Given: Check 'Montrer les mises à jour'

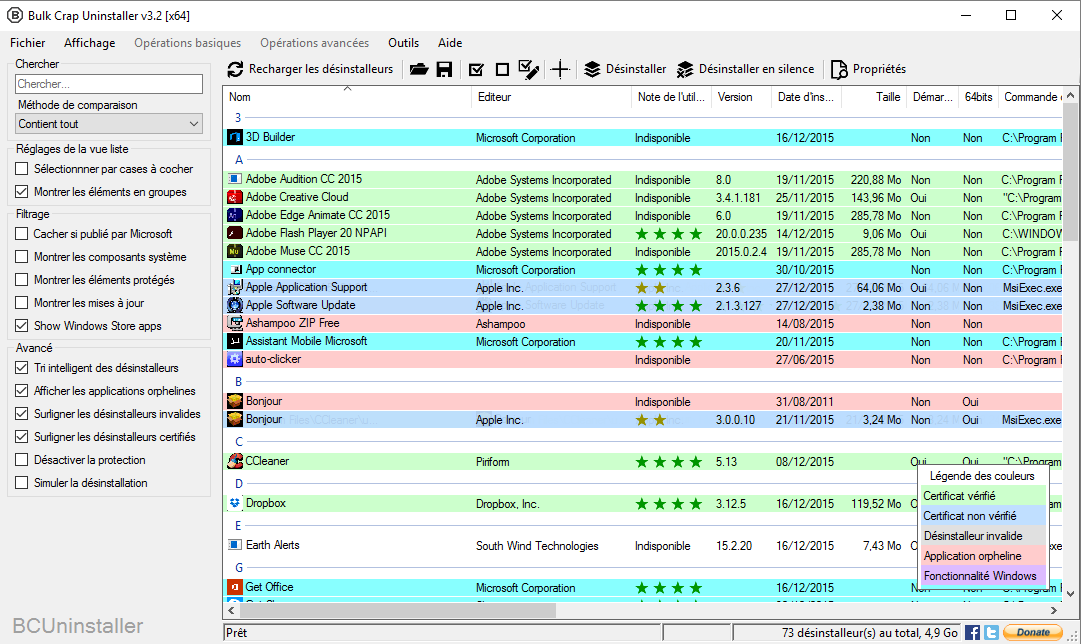Looking at the screenshot, I should [x=22, y=303].
